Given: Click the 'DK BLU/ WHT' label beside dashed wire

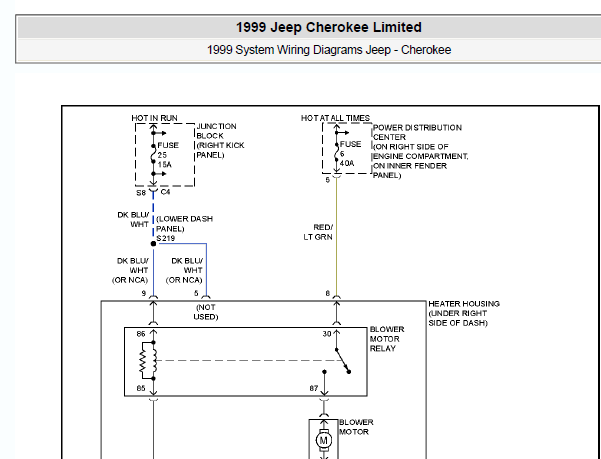Looking at the screenshot, I should (133, 220).
